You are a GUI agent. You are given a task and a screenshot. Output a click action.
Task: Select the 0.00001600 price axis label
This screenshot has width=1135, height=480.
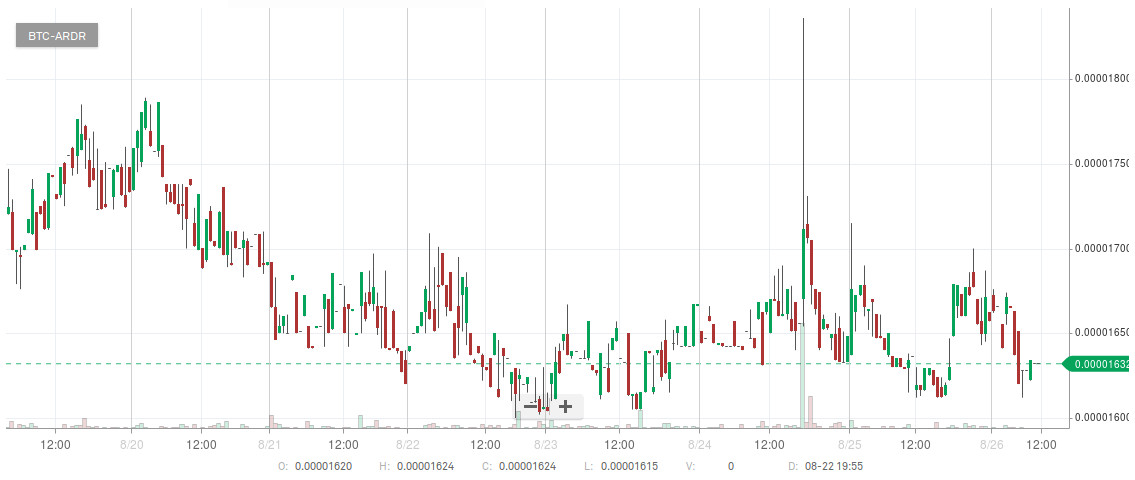click(1102, 418)
